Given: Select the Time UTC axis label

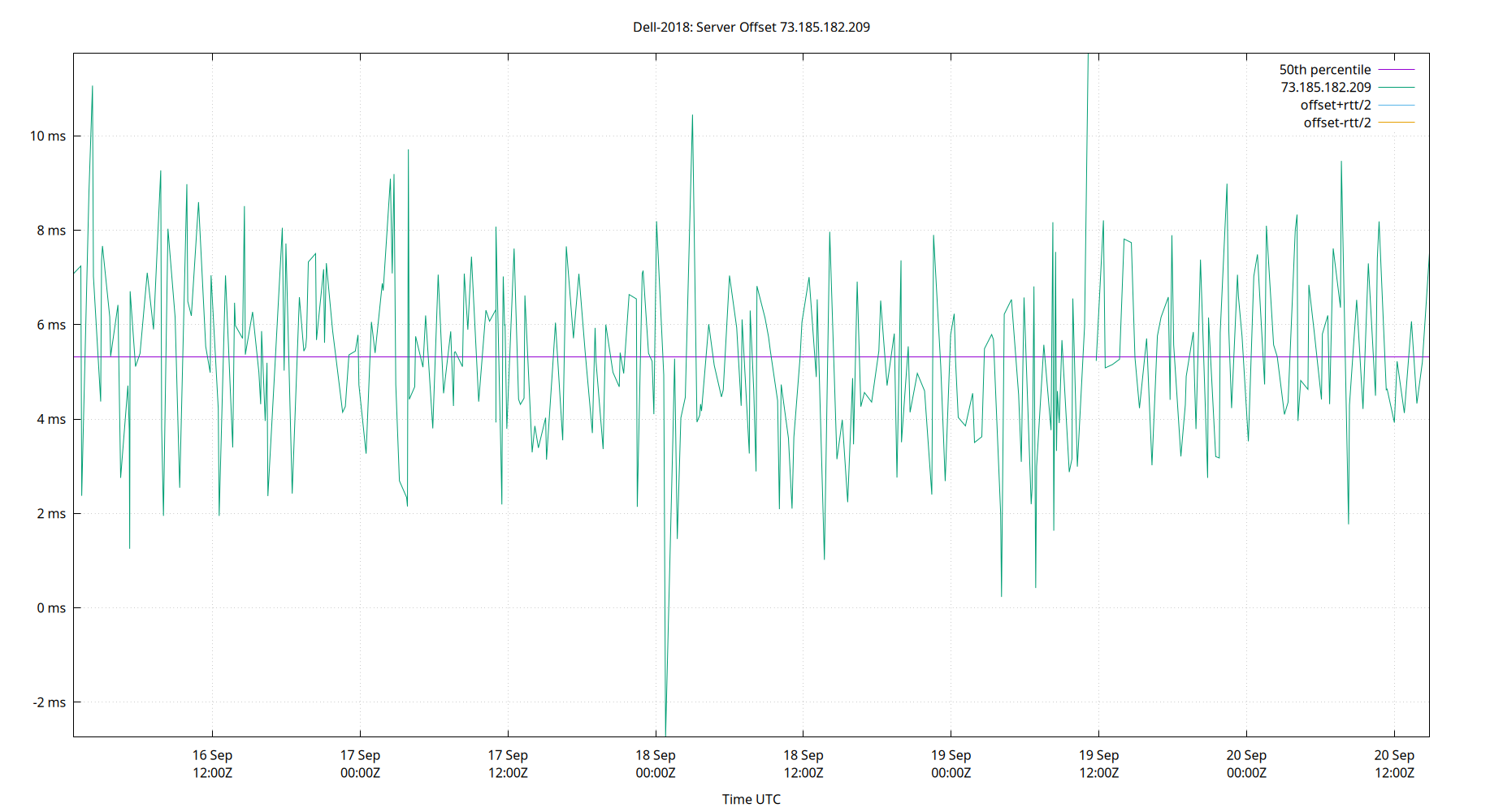Looking at the screenshot, I should [x=751, y=799].
